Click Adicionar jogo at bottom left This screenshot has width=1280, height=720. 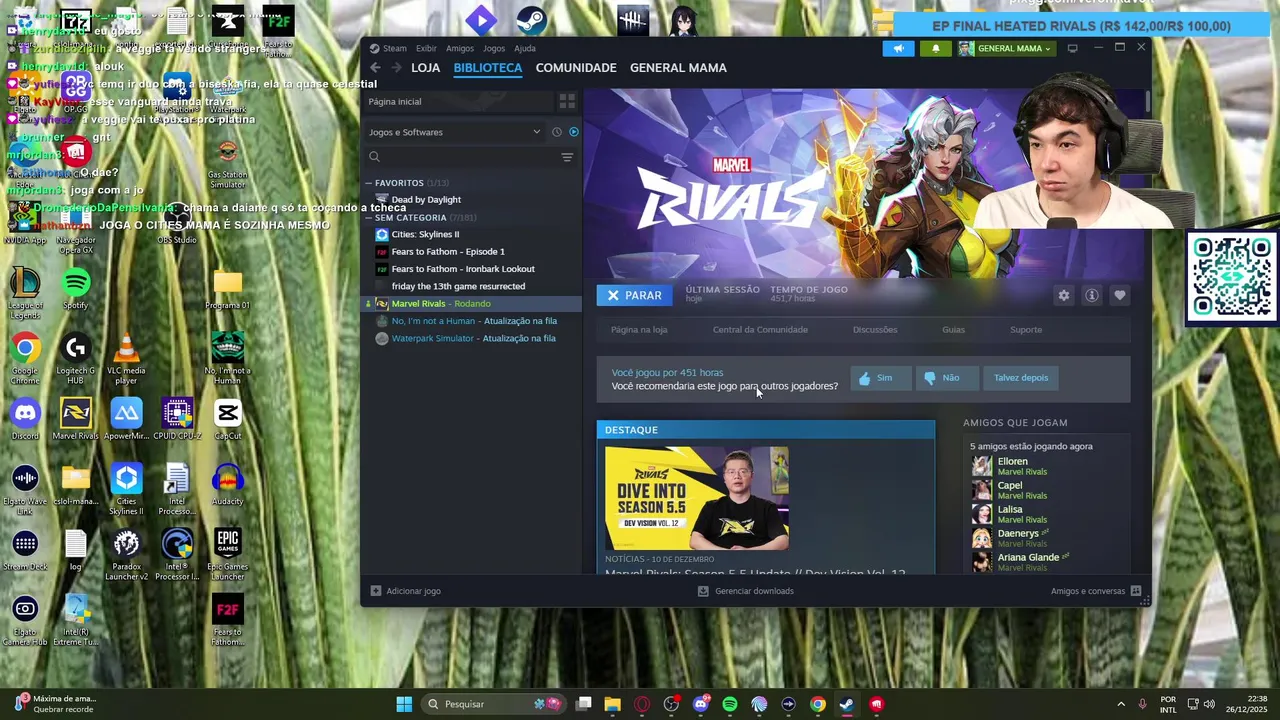coord(405,591)
